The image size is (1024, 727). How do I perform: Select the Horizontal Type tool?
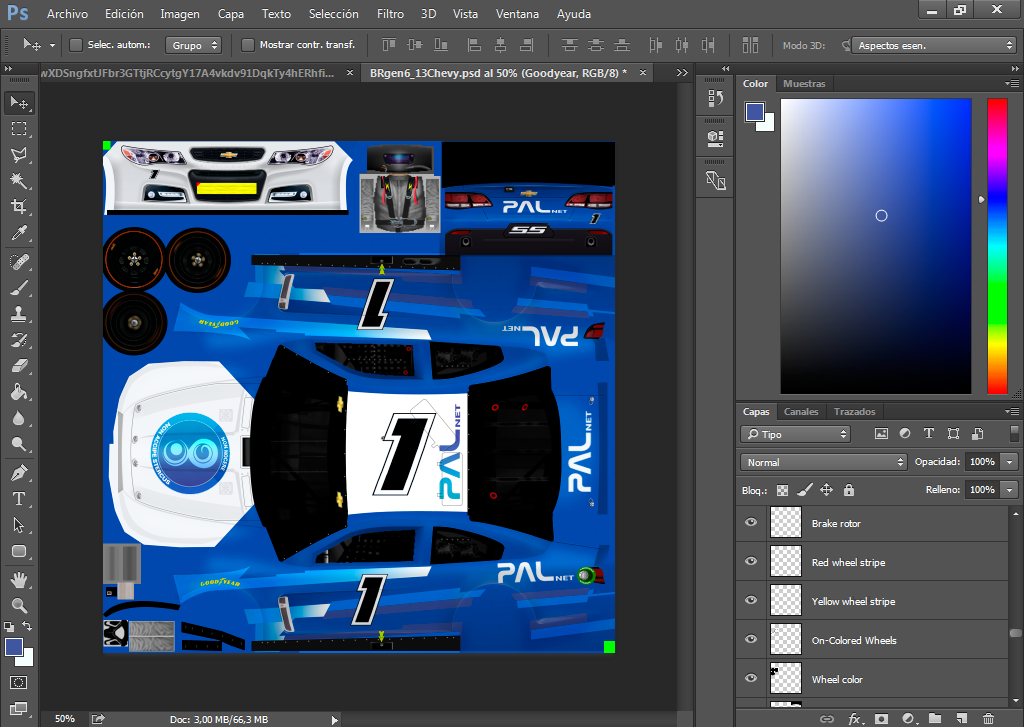19,499
